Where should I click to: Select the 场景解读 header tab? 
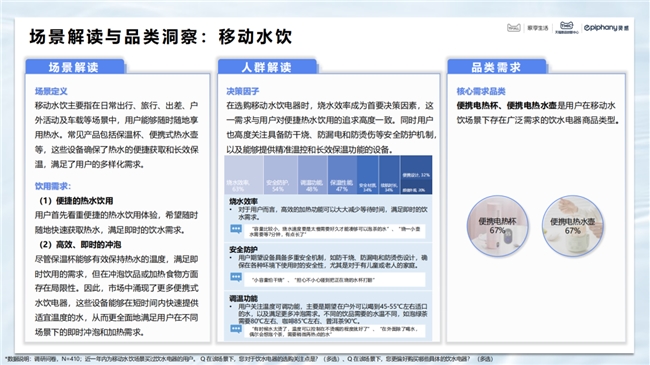coord(75,67)
